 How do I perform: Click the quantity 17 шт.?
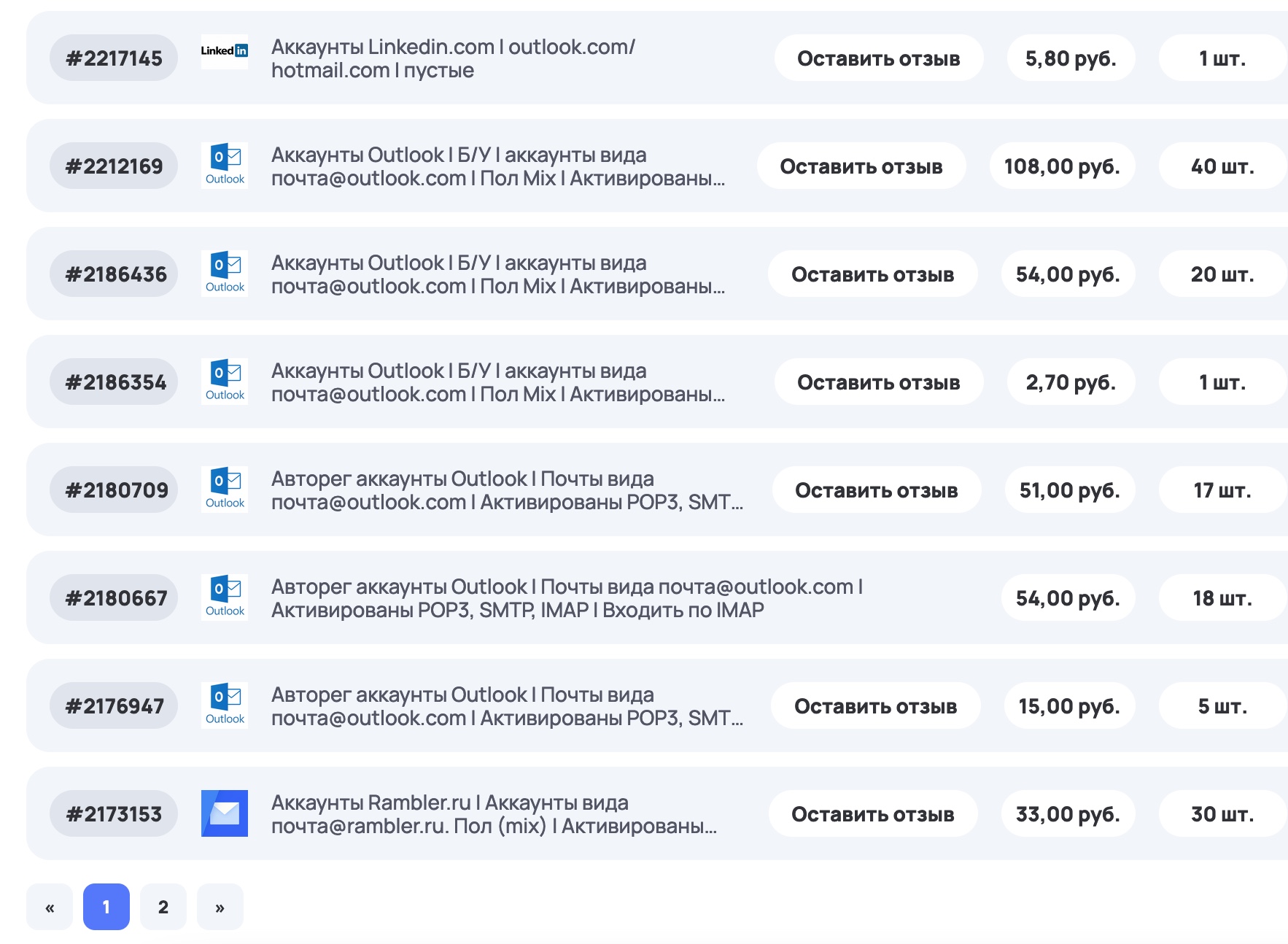pyautogui.click(x=1222, y=490)
